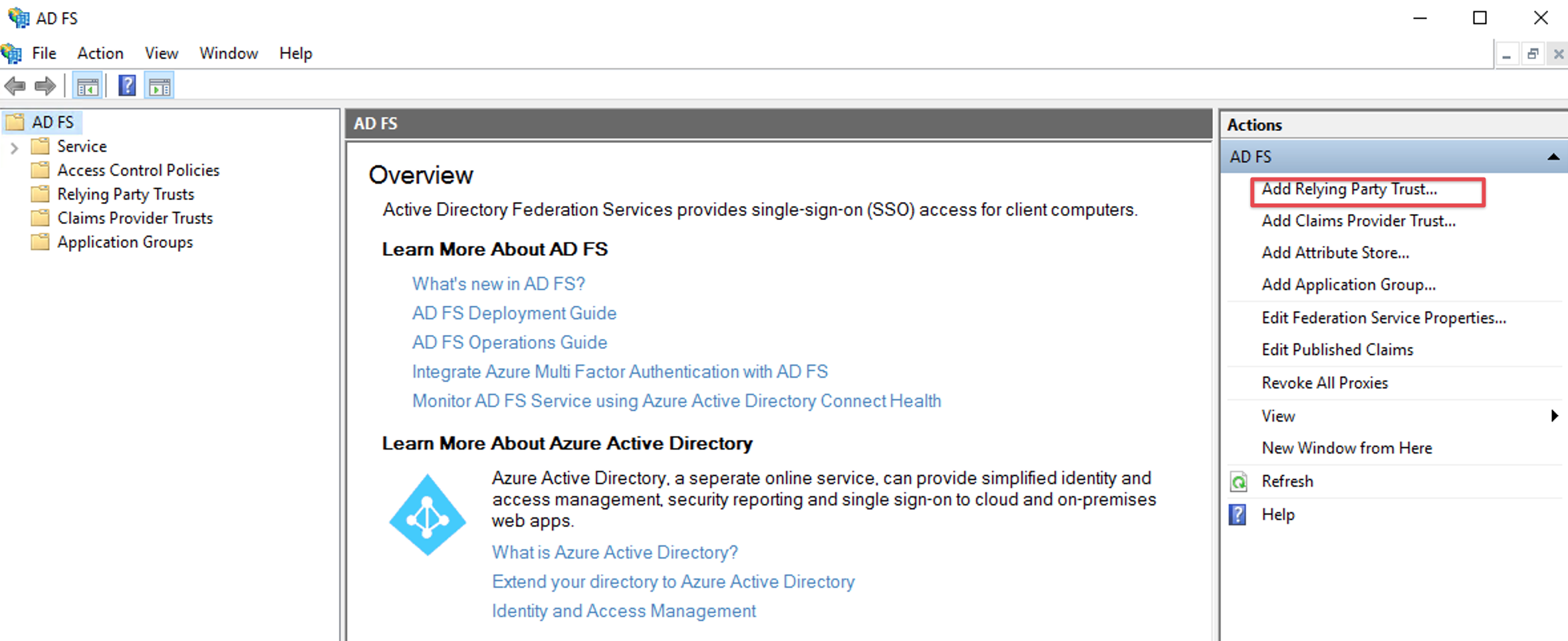Click the root AD FS folder icon
Viewport: 1568px width, 641px height.
pos(15,122)
